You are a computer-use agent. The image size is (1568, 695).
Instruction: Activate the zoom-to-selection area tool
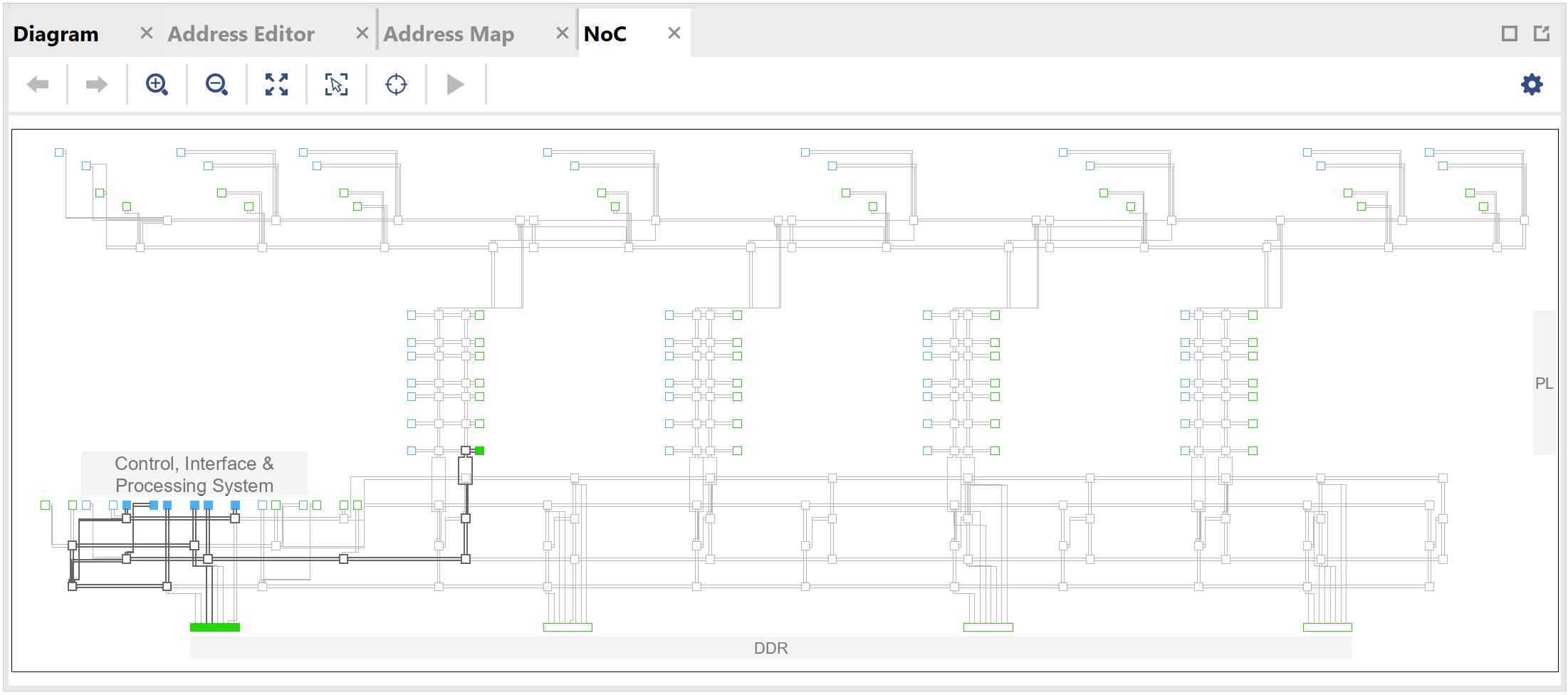pos(336,85)
